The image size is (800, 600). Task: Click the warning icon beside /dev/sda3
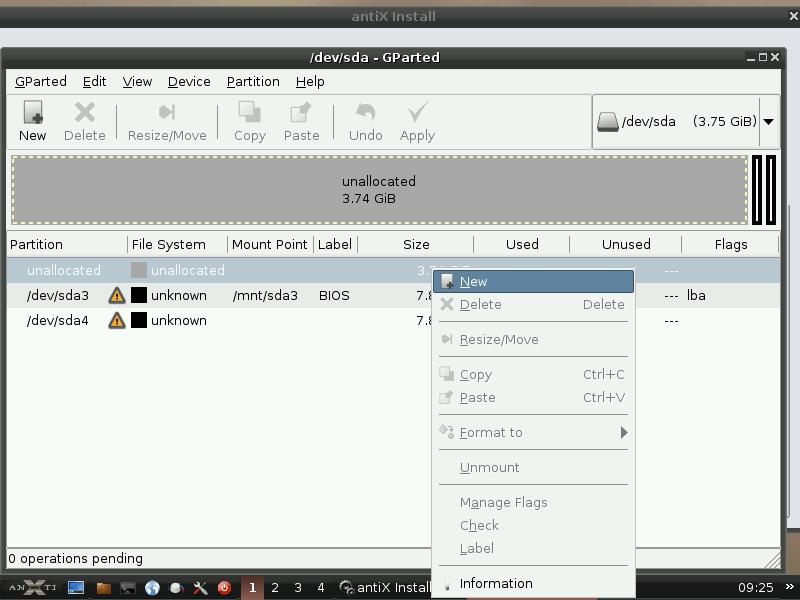click(117, 295)
